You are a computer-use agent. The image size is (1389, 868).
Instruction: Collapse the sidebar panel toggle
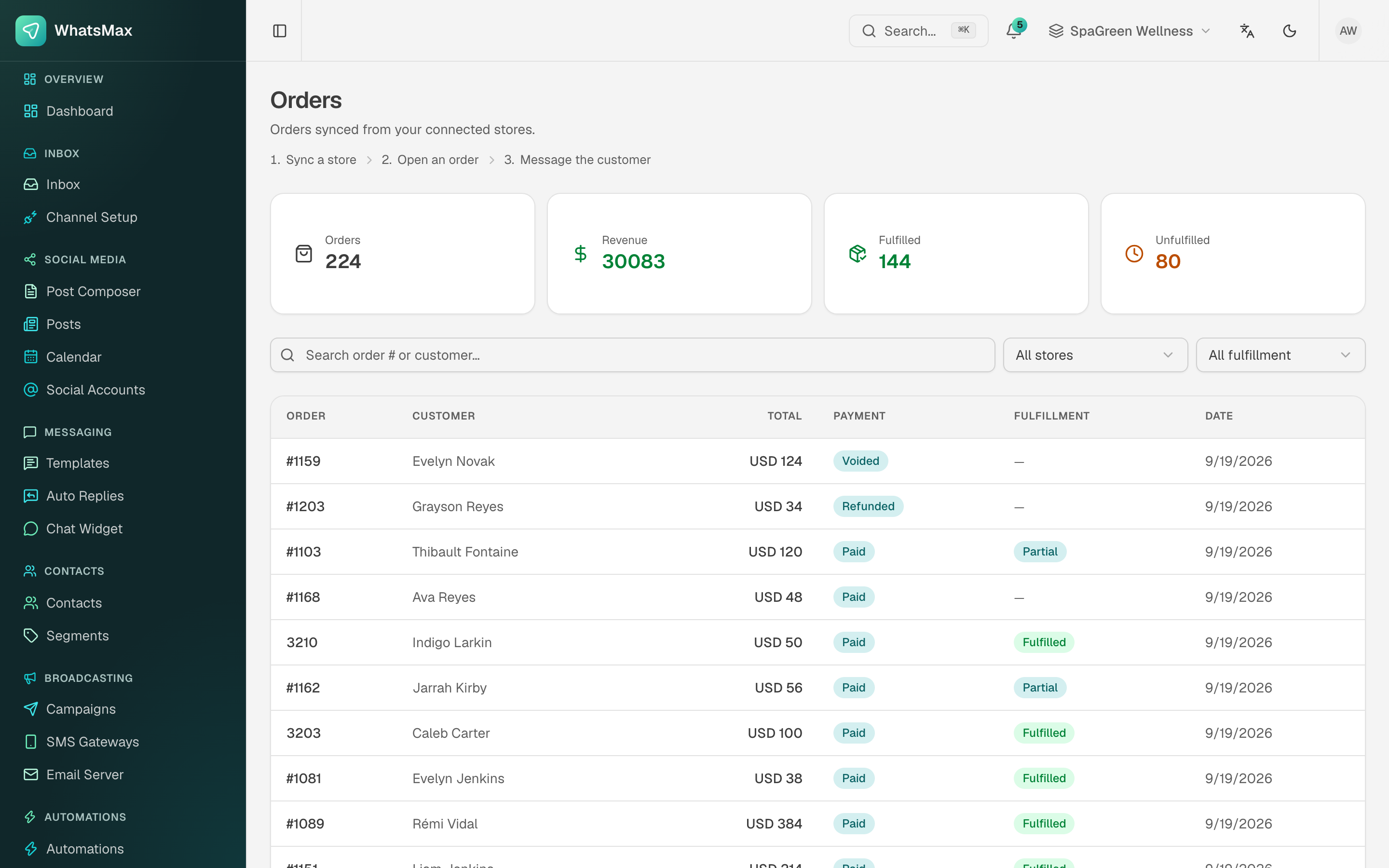click(x=280, y=31)
